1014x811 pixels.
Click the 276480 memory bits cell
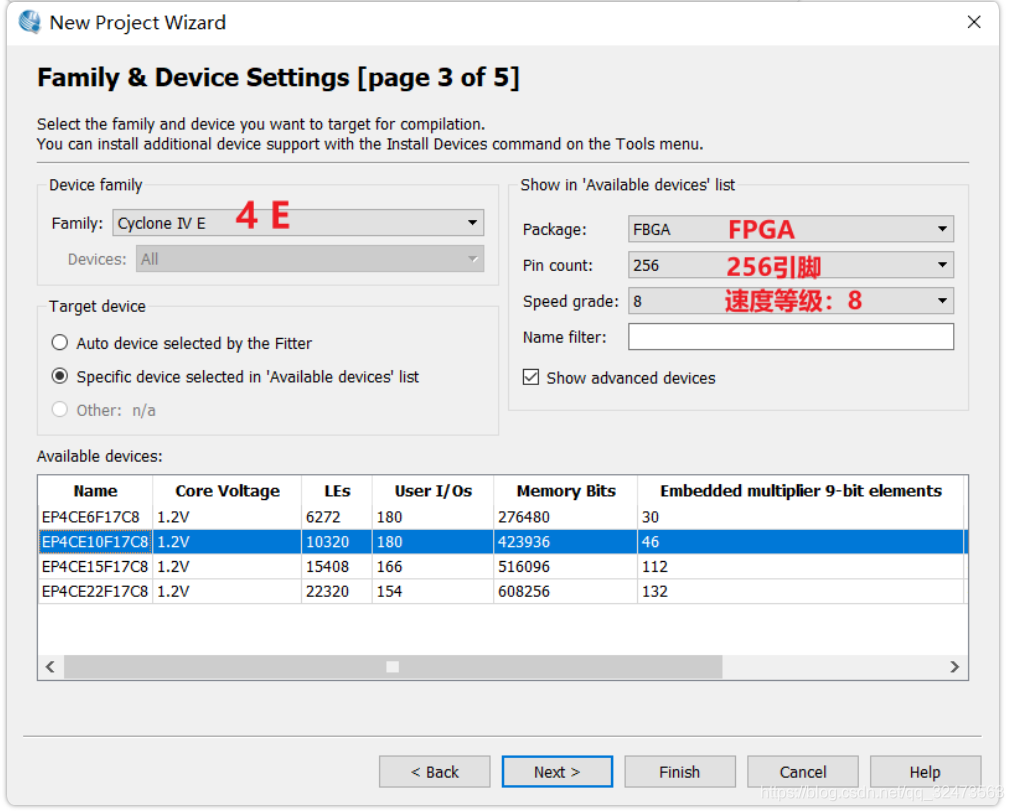[565, 517]
